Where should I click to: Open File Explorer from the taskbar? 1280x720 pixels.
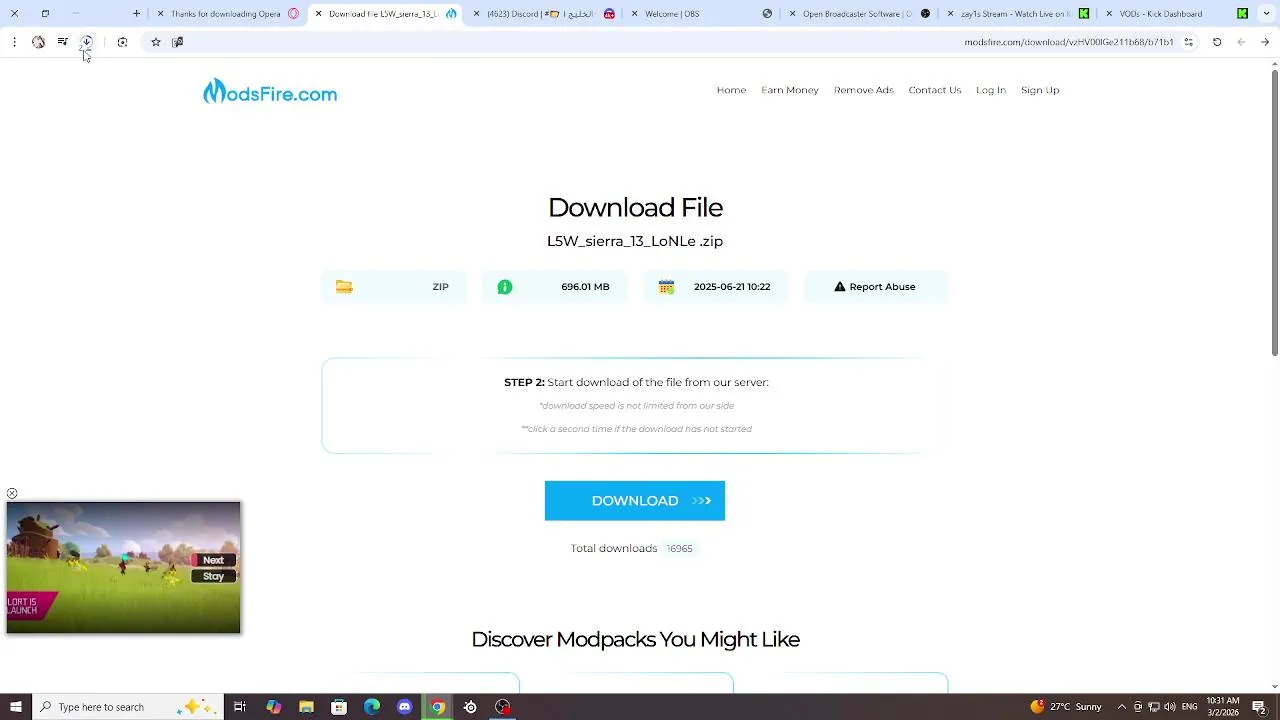(x=306, y=707)
